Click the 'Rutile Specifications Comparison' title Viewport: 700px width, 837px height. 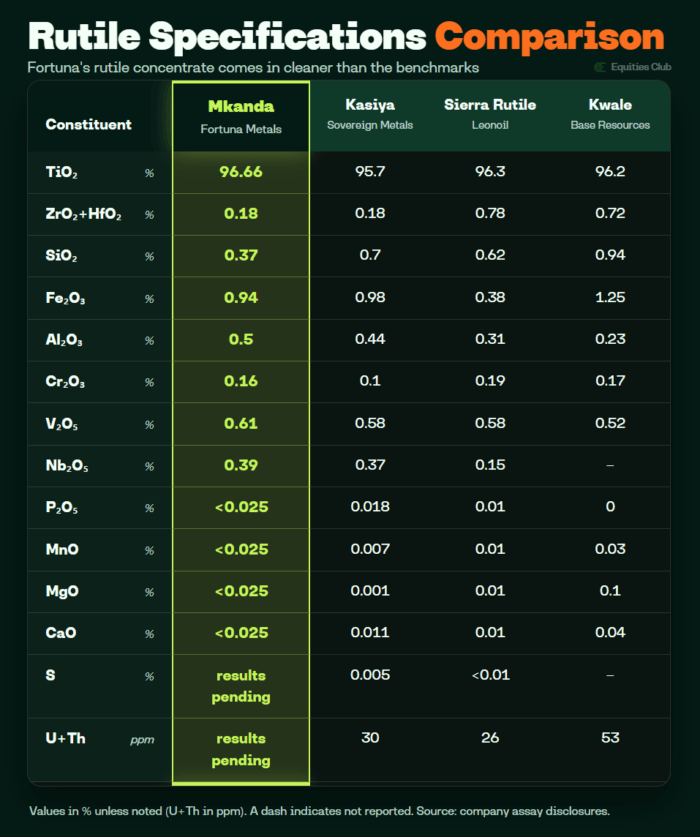pos(346,37)
